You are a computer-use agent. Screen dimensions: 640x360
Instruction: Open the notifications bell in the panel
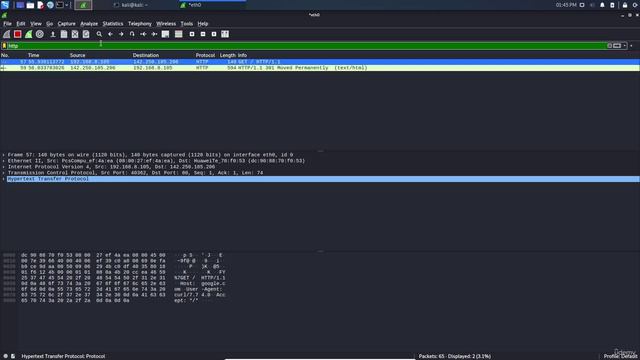602,5
